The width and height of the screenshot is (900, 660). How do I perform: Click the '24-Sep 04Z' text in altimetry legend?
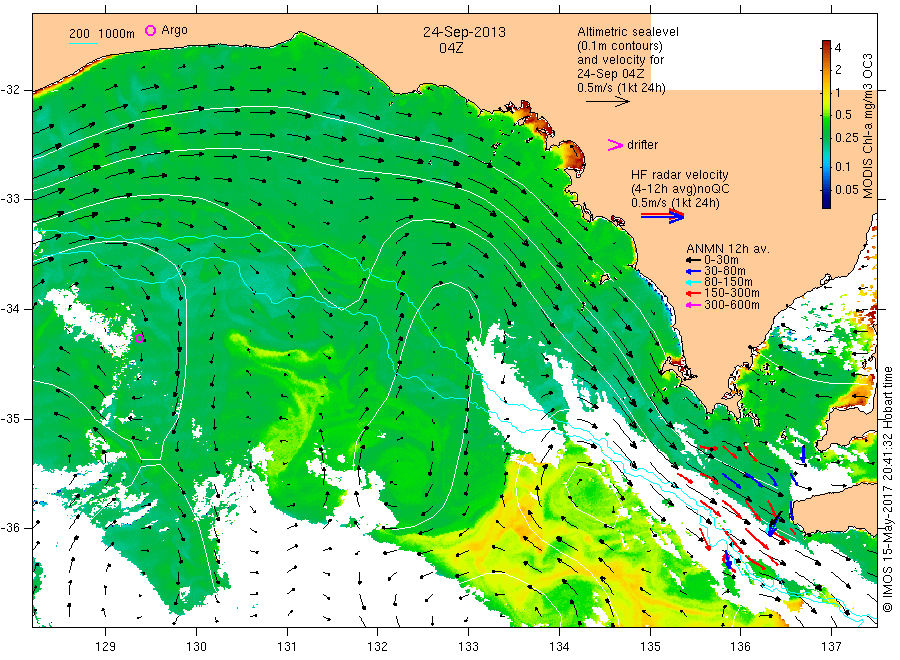pos(611,74)
